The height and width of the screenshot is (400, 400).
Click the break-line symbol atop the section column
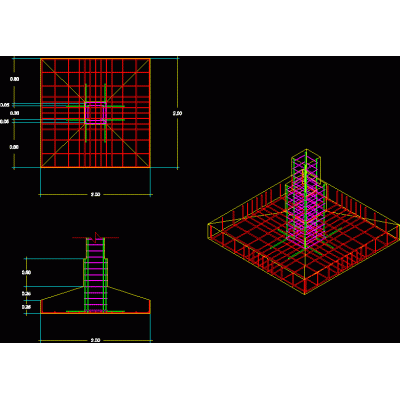(96, 237)
